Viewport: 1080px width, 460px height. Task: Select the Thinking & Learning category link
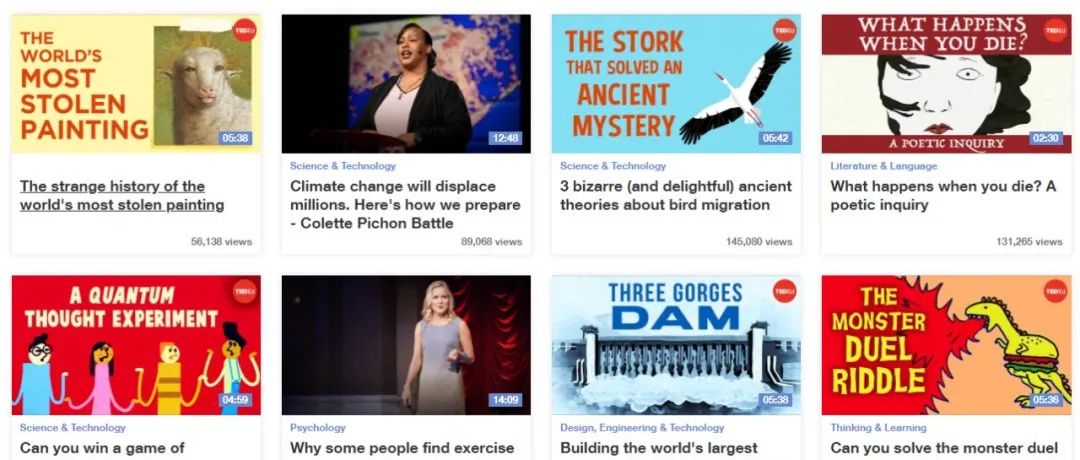pos(880,428)
